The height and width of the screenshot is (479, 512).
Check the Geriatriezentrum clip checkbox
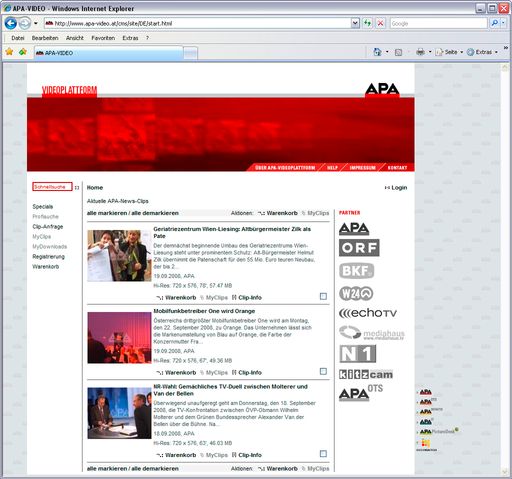coord(323,296)
